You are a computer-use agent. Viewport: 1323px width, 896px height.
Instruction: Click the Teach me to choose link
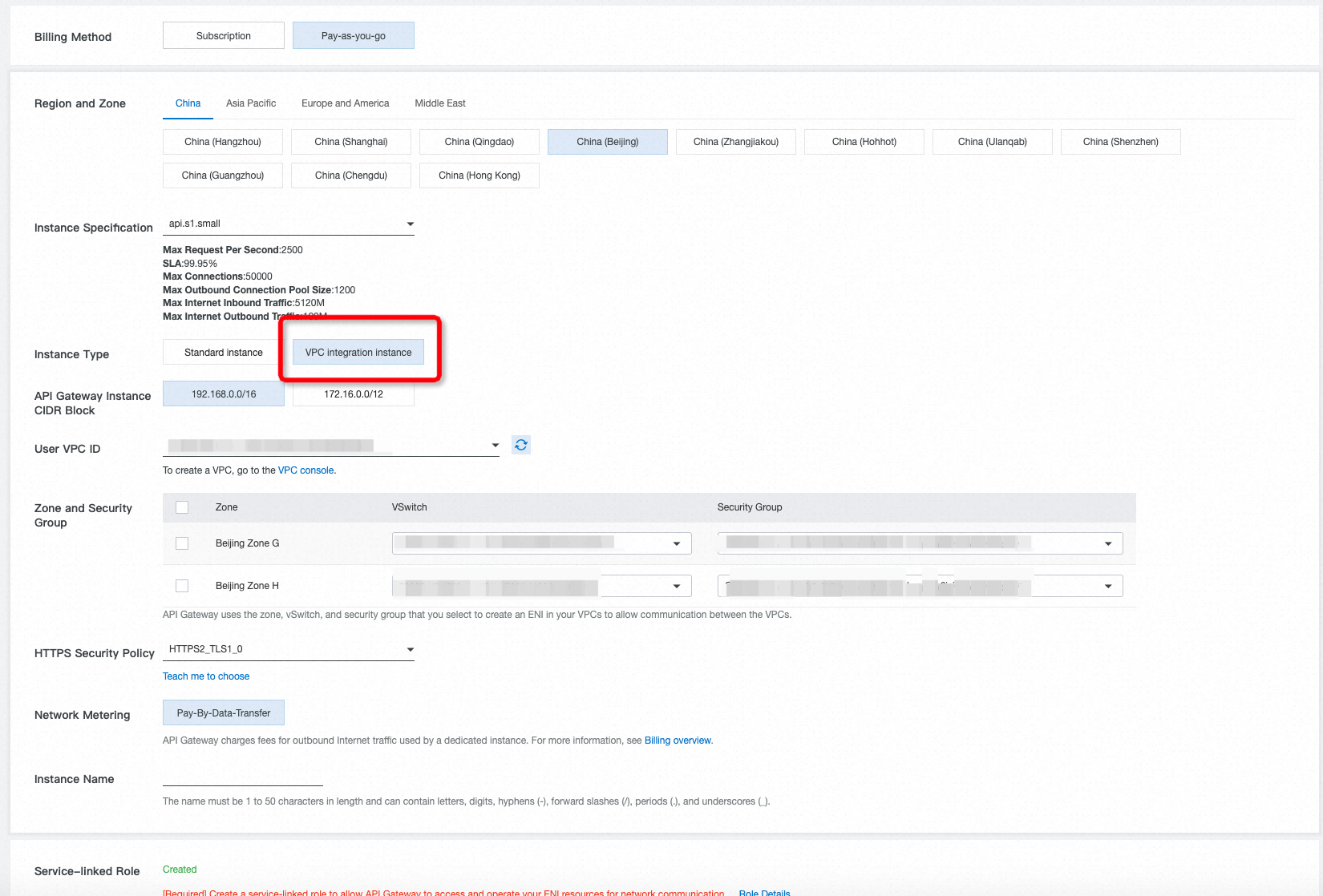point(206,676)
